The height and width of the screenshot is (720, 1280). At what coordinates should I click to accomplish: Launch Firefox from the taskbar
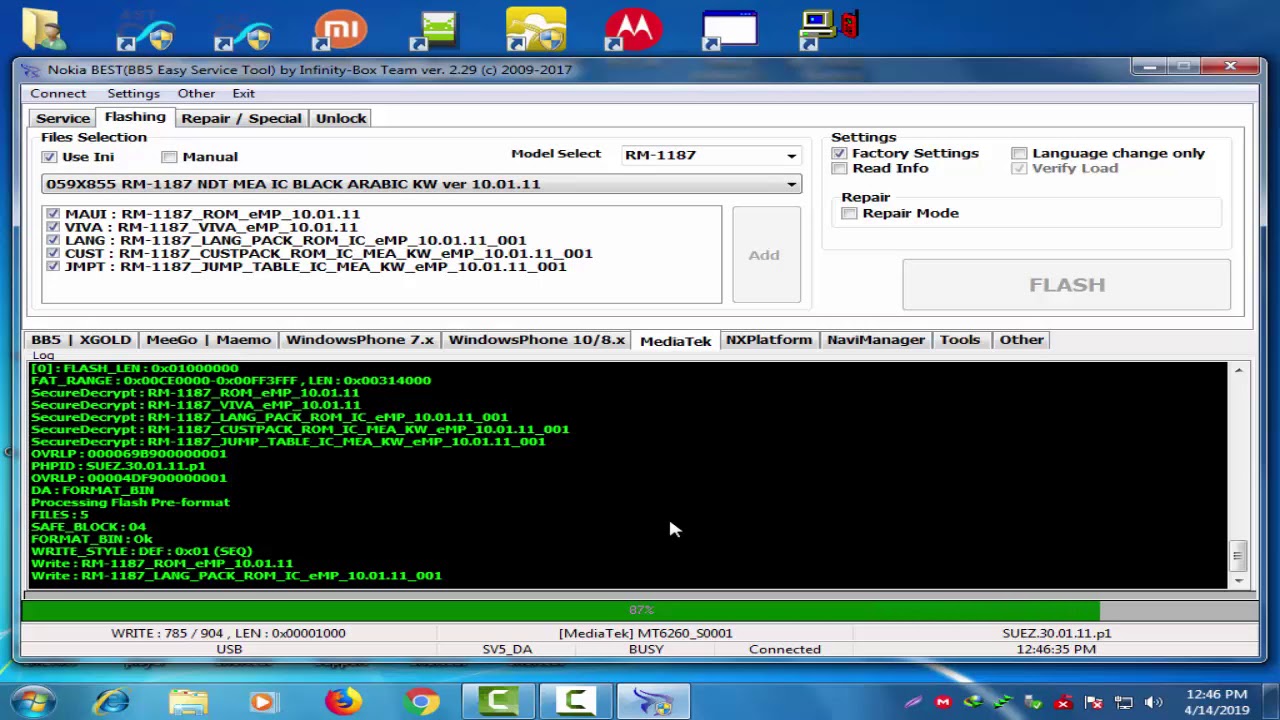(342, 701)
